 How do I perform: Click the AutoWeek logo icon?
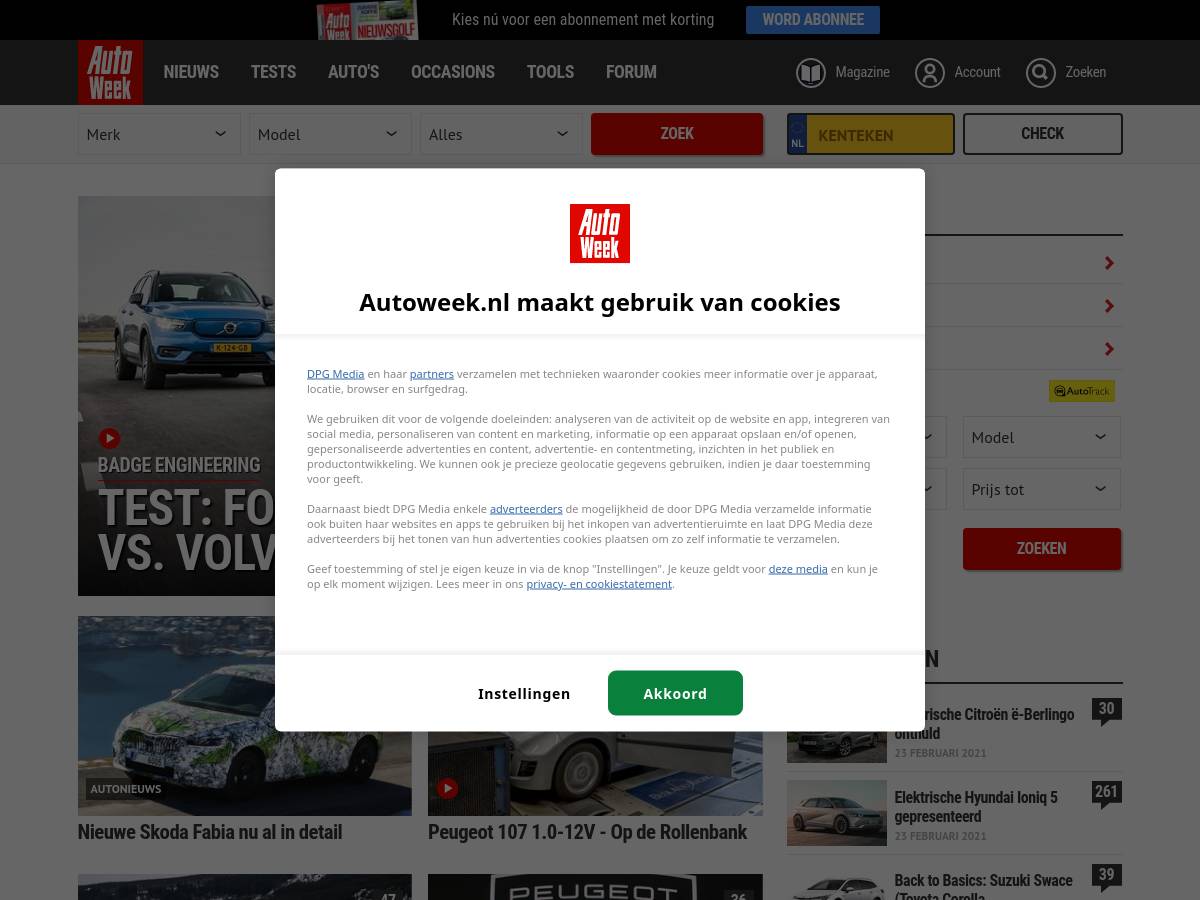tap(110, 72)
